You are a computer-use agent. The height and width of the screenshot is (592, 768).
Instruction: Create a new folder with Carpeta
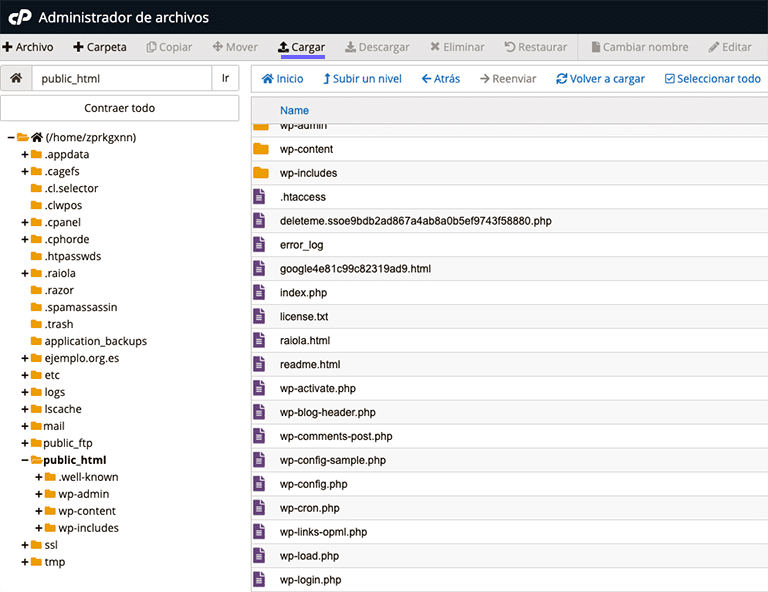coord(100,47)
